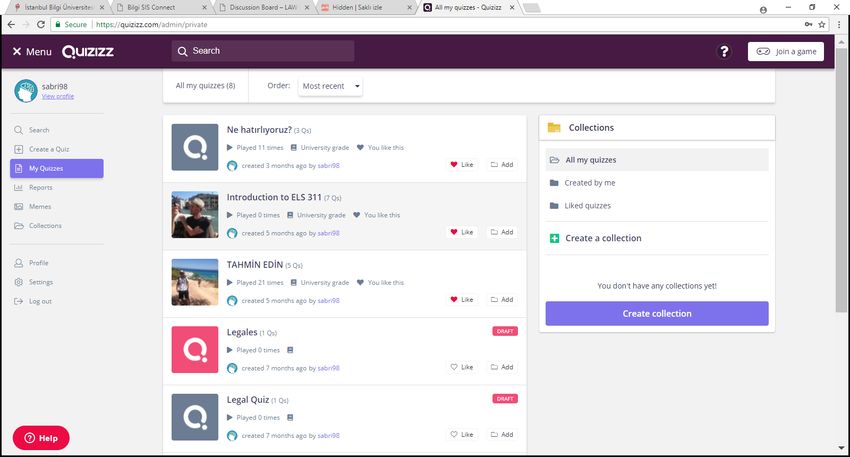This screenshot has width=850, height=457.
Task: Open the Most recent order dropdown
Action: [330, 86]
